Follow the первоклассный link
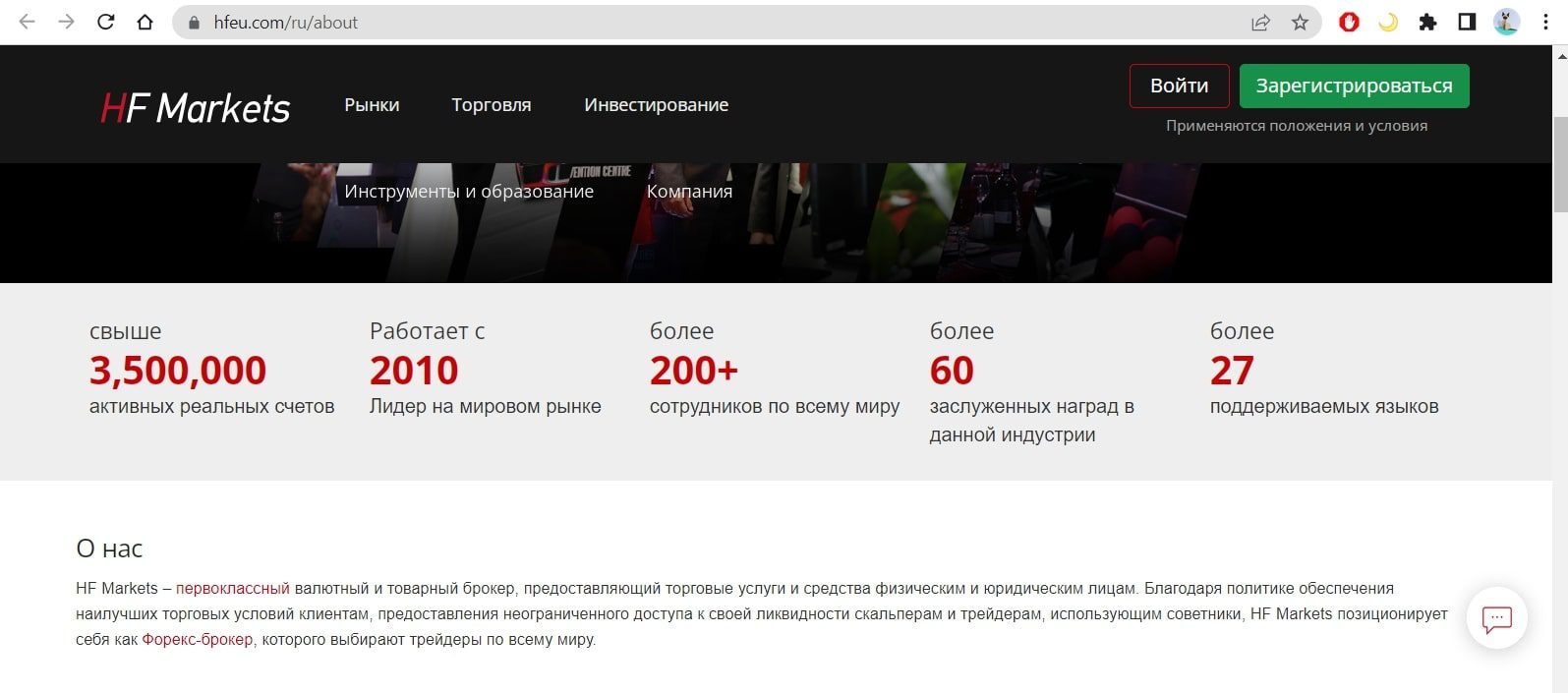 click(233, 588)
